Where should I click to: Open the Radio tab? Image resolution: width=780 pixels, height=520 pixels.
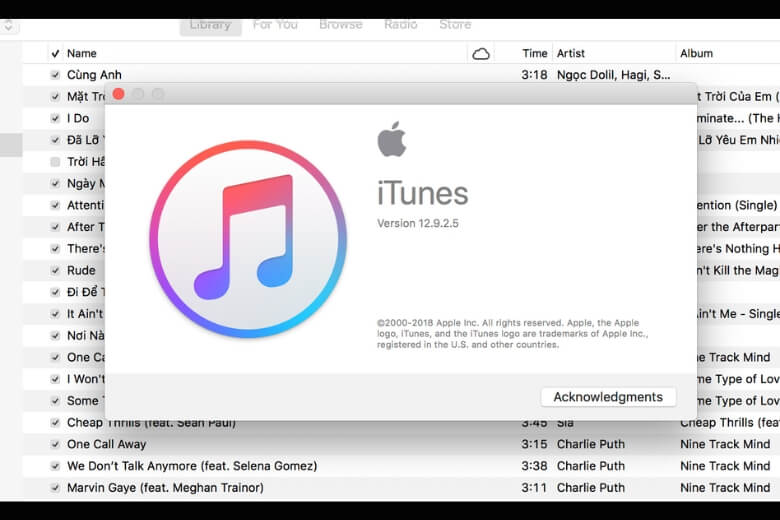[400, 25]
